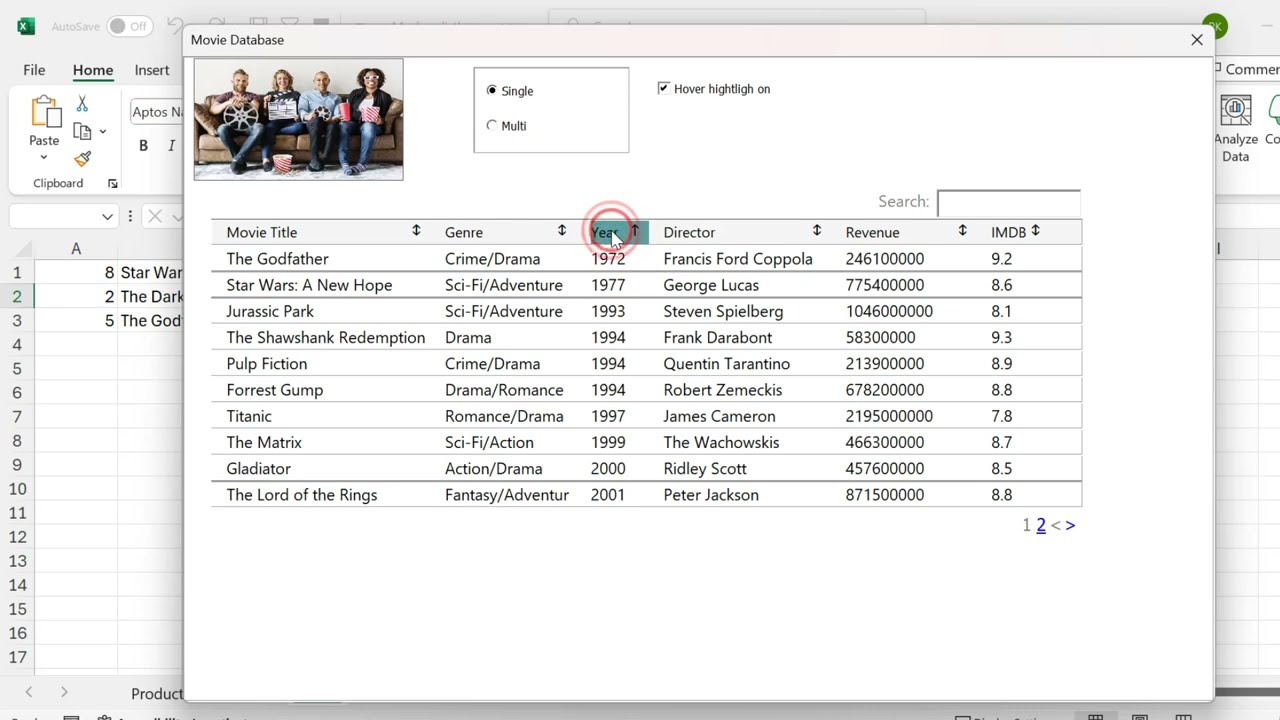The width and height of the screenshot is (1280, 720).
Task: Close the Movie Database dialog
Action: pos(1197,40)
